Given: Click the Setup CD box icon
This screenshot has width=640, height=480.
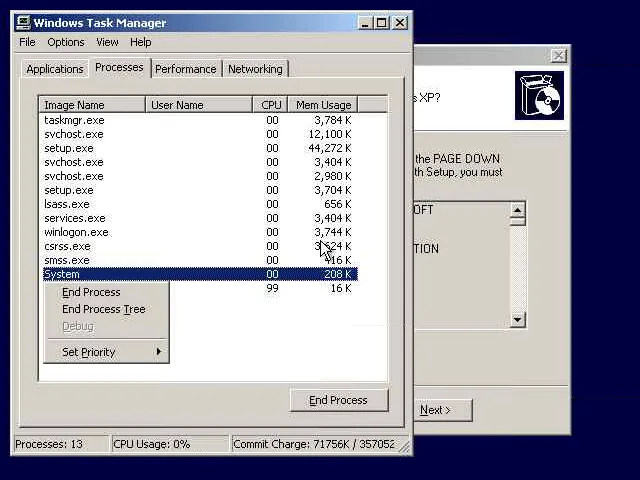Looking at the screenshot, I should (x=539, y=96).
